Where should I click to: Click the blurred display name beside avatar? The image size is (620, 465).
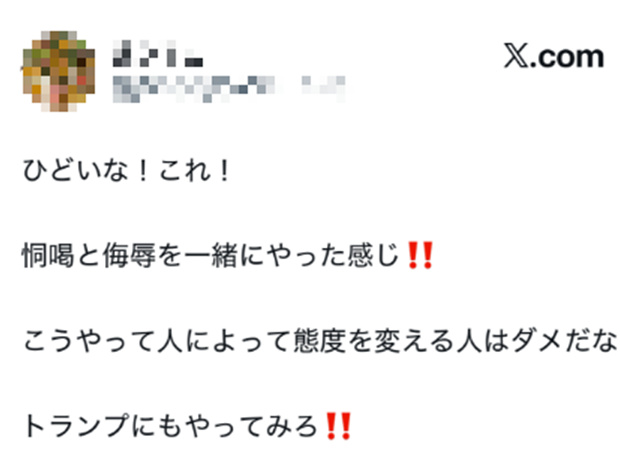[x=158, y=53]
